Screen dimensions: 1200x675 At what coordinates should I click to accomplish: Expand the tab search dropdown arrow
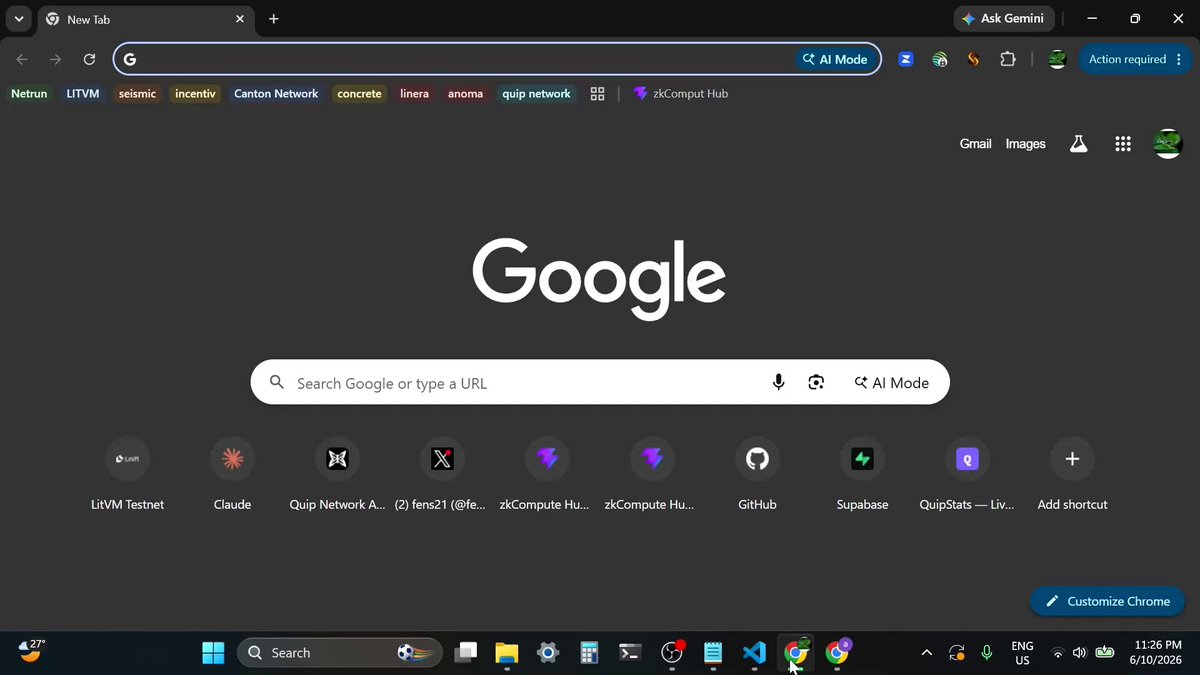(x=18, y=19)
